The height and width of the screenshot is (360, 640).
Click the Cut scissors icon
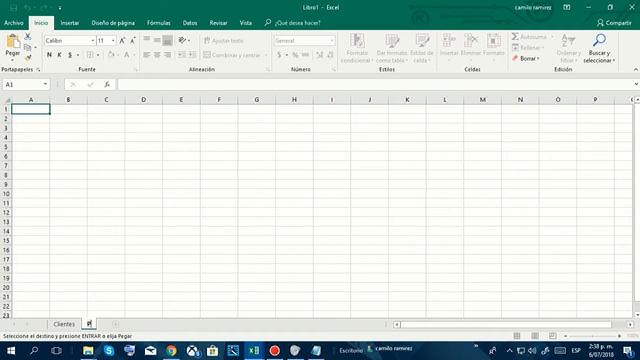tap(28, 37)
